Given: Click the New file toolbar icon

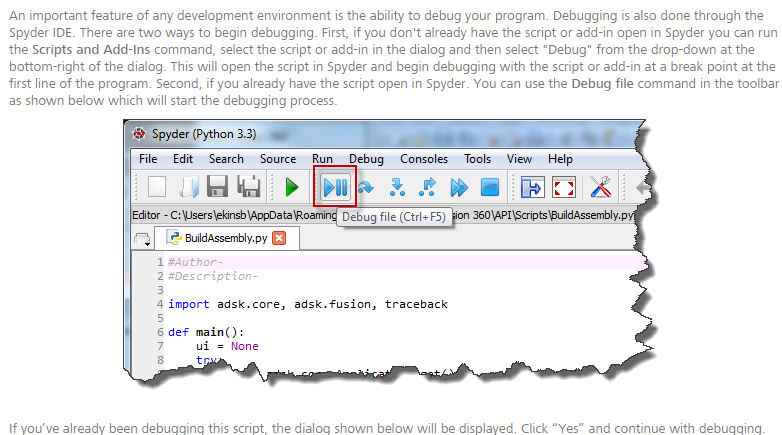Looking at the screenshot, I should click(157, 188).
